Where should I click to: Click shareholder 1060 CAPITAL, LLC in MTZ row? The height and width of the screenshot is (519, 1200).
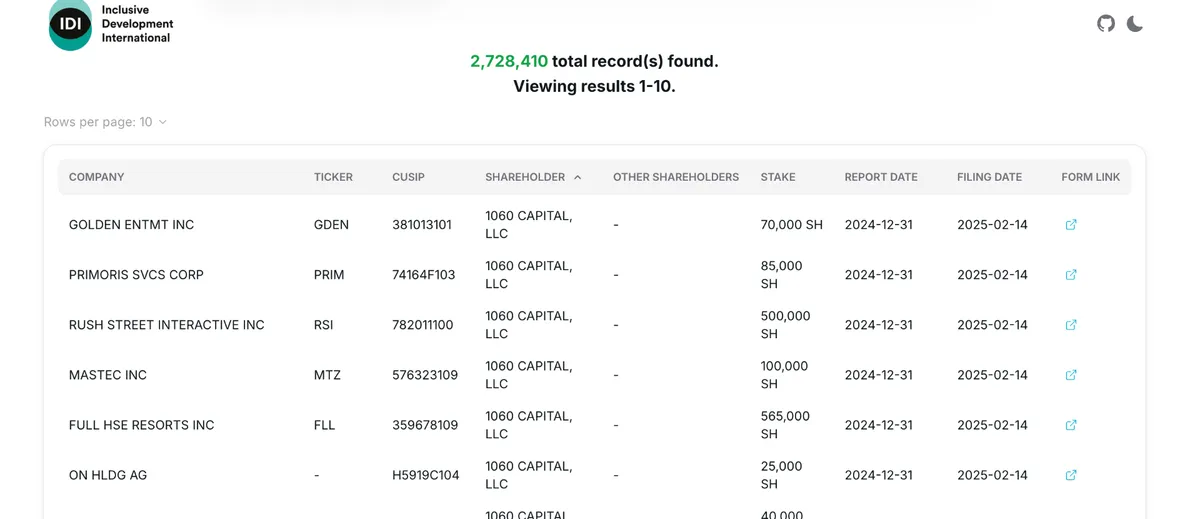coord(529,375)
